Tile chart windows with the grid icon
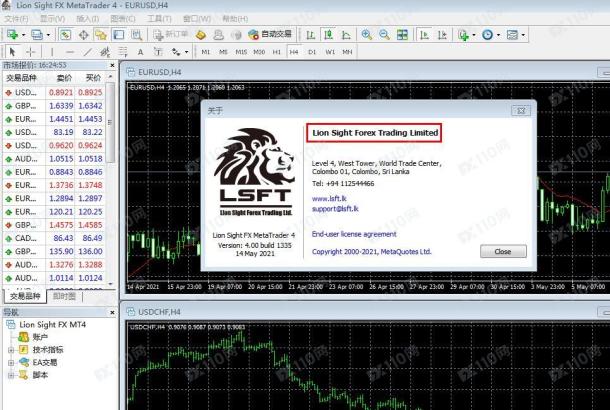 (x=402, y=35)
